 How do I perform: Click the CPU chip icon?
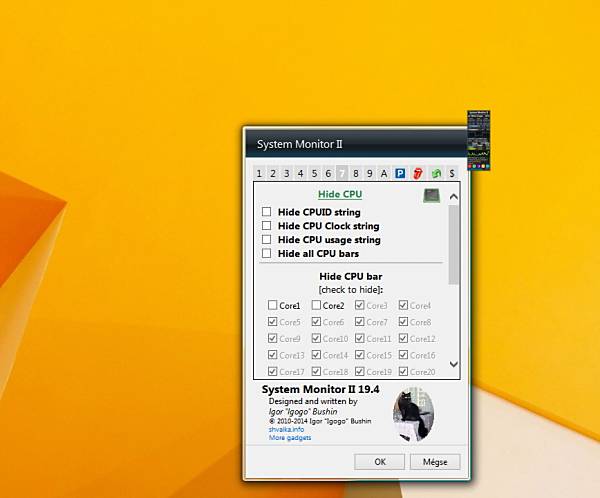pos(431,195)
